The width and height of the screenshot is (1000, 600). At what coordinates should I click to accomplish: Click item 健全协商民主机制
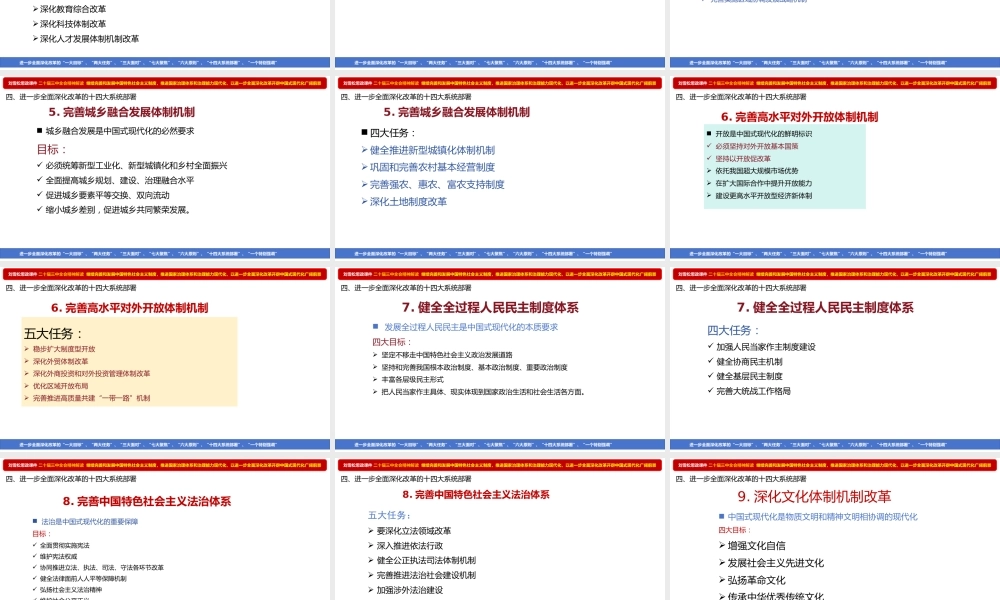point(749,362)
